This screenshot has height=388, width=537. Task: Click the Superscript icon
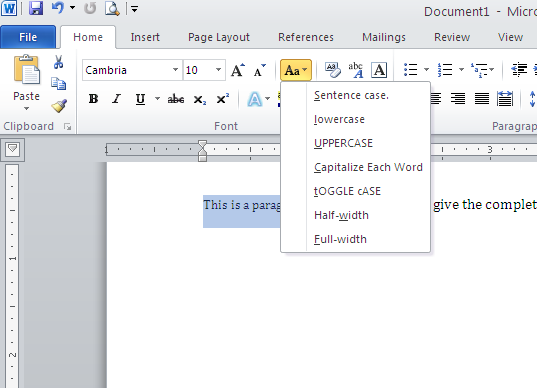[x=223, y=99]
